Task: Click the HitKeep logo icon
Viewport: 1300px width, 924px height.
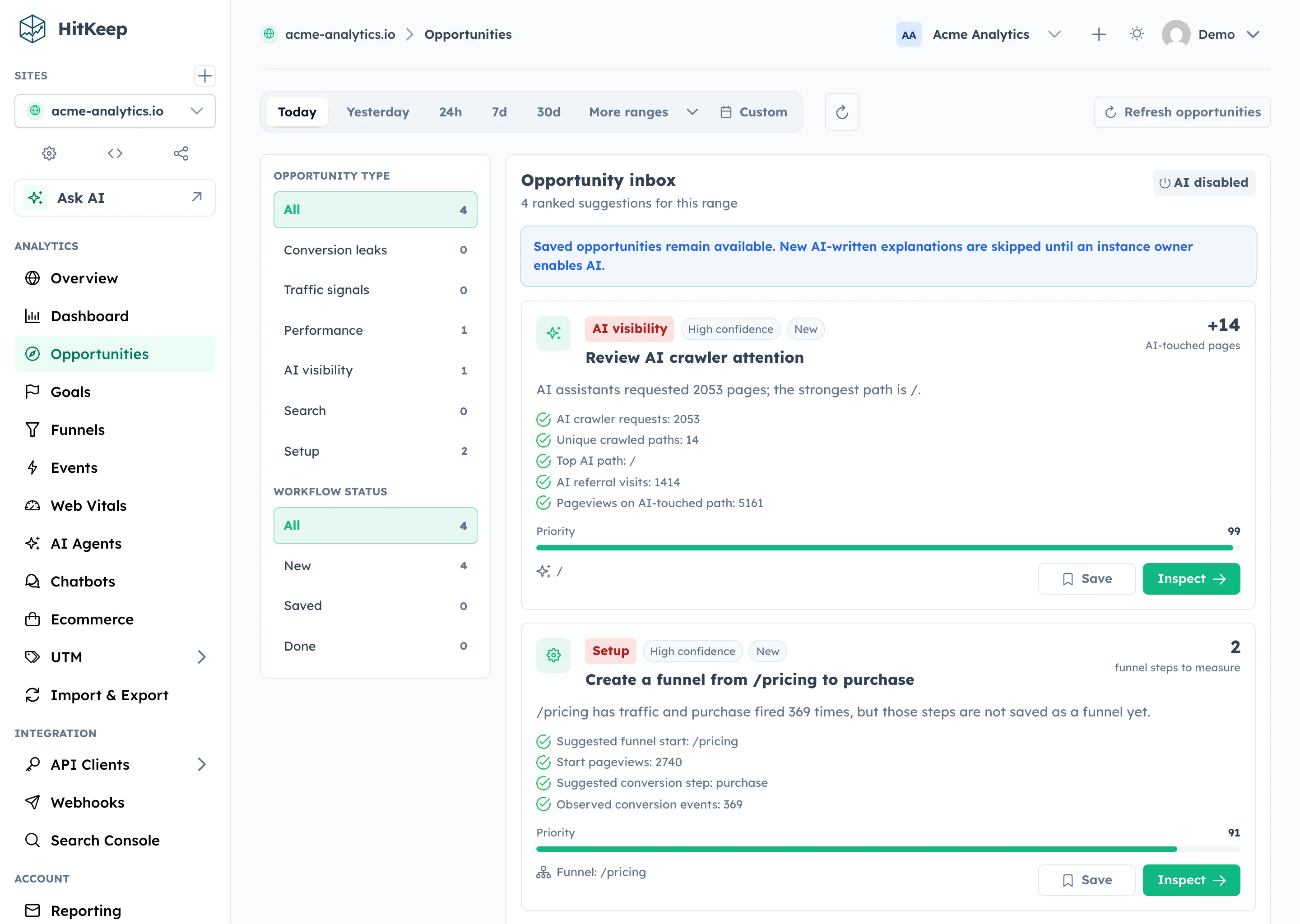Action: click(x=32, y=28)
